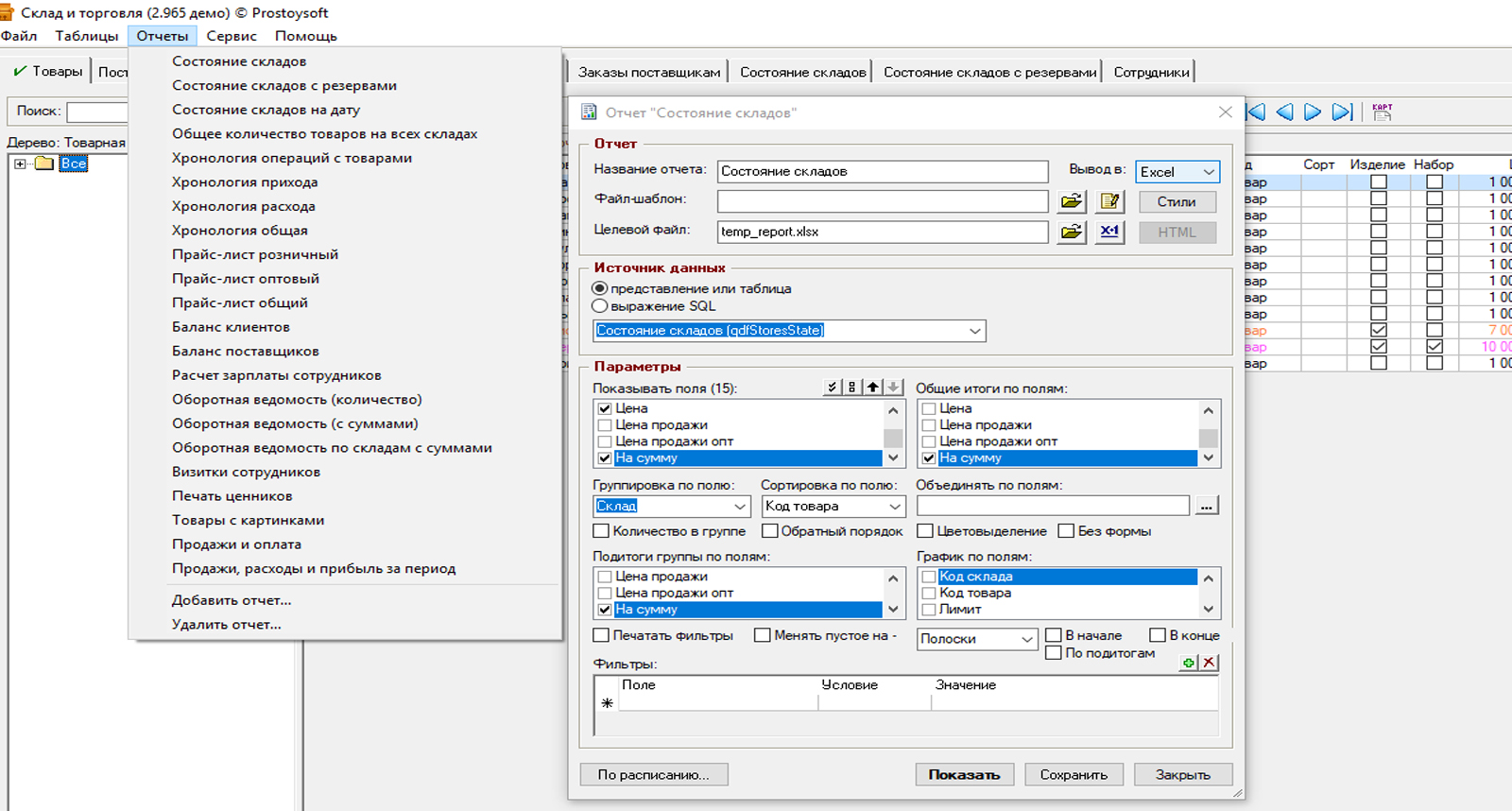This screenshot has height=811, width=1512.
Task: Delete filter with red X icon
Action: (1209, 663)
